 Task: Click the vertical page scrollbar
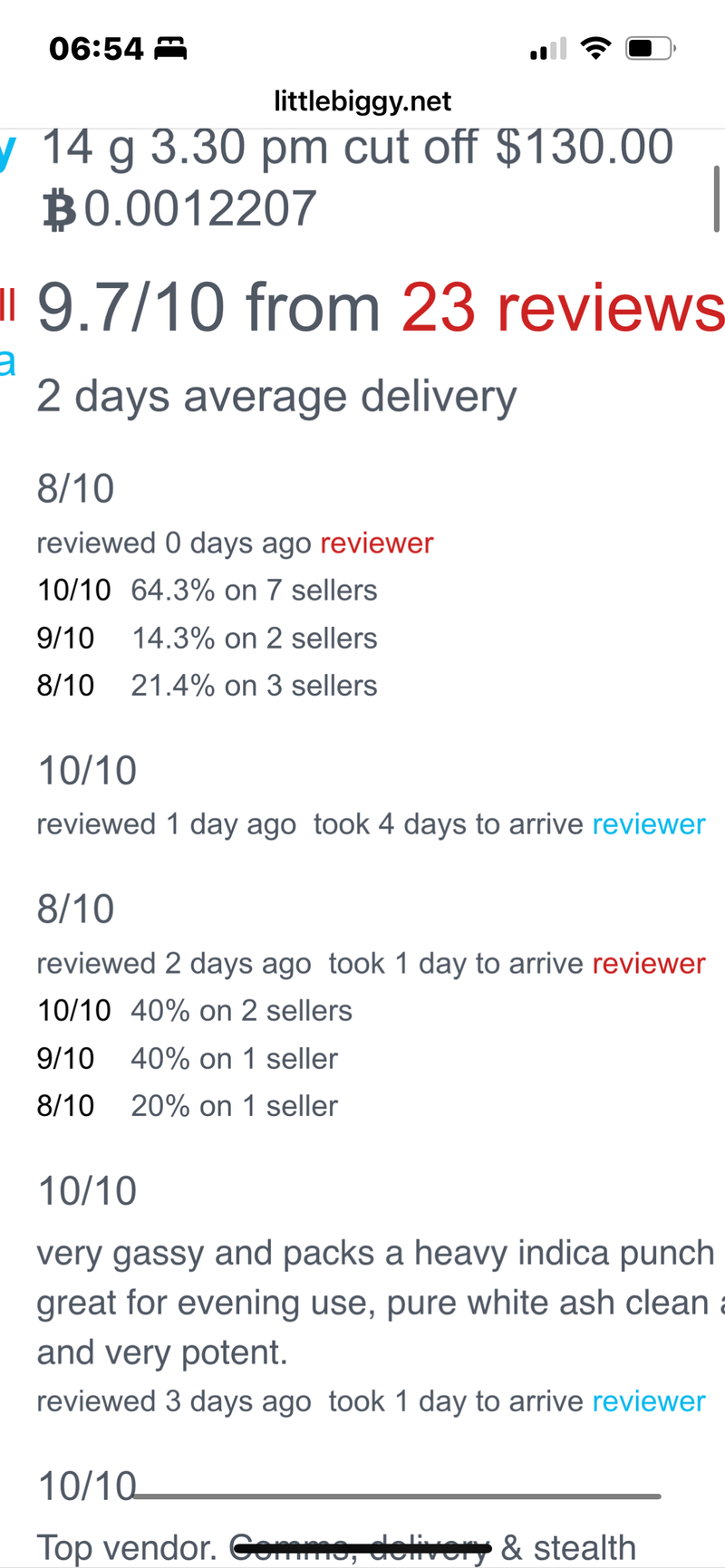717,199
